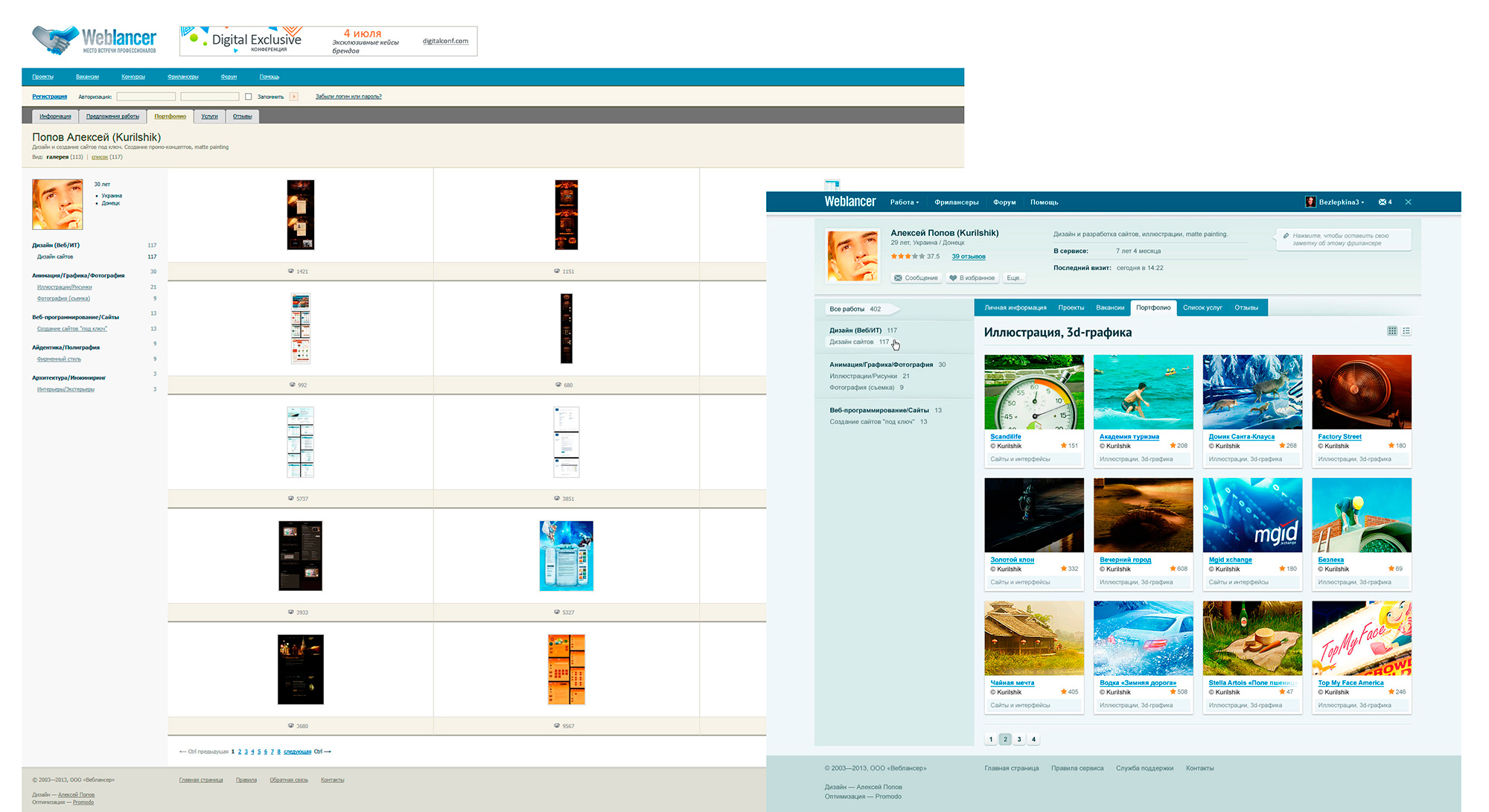Open Форум in new design header
The height and width of the screenshot is (812, 1489).
pyautogui.click(x=1004, y=202)
